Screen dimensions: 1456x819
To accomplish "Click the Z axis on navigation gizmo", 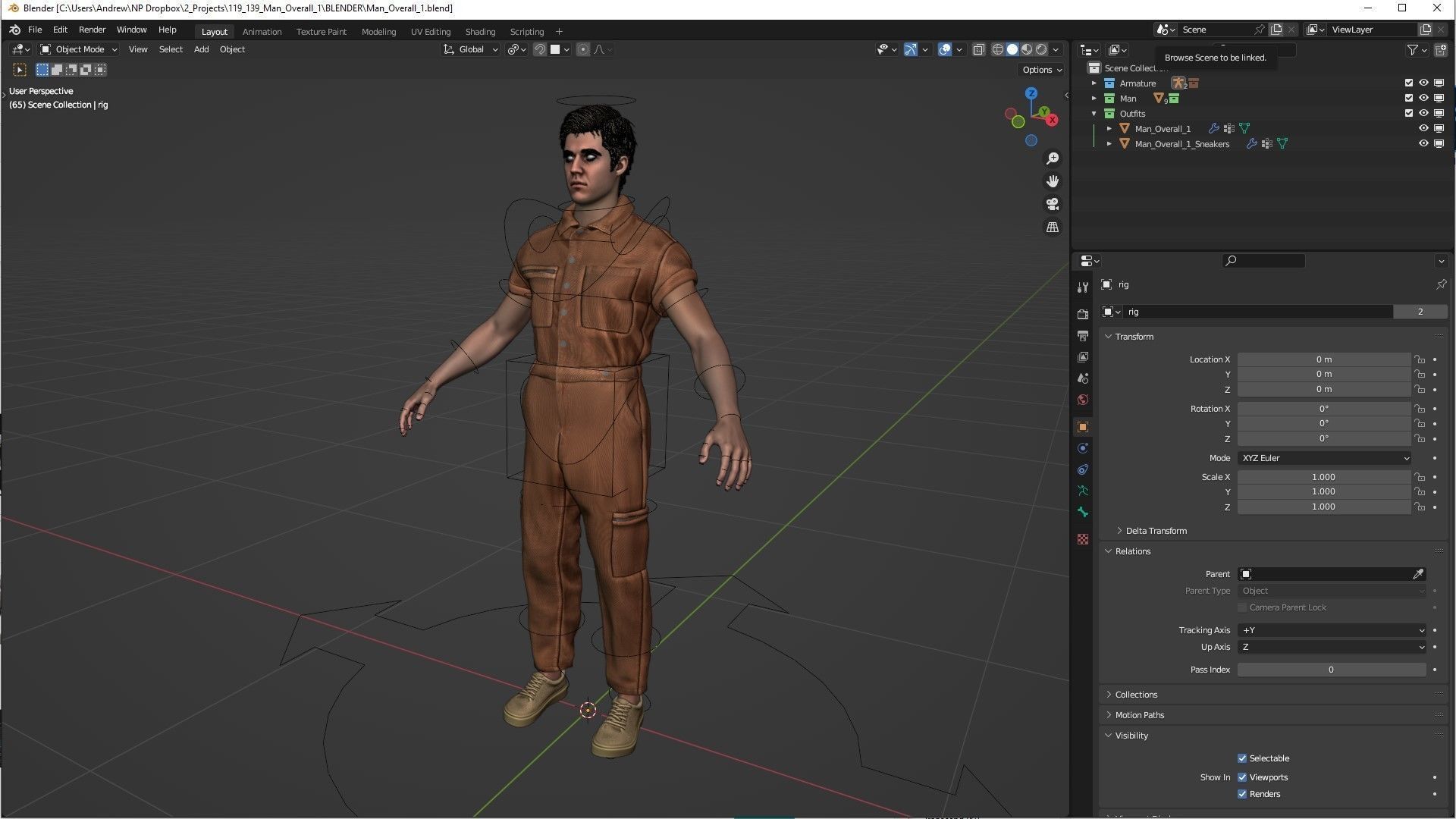I will (1031, 93).
